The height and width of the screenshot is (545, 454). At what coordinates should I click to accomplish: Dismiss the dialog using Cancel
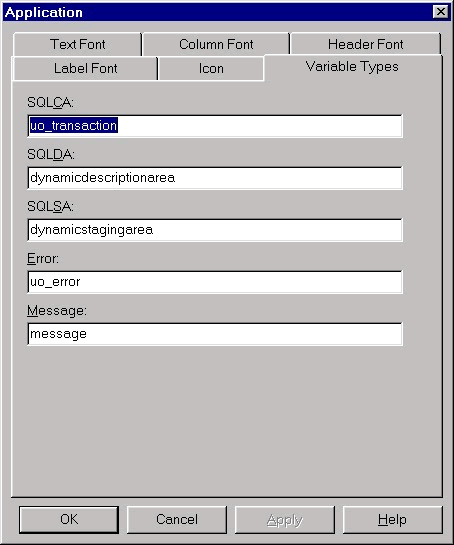[x=177, y=519]
